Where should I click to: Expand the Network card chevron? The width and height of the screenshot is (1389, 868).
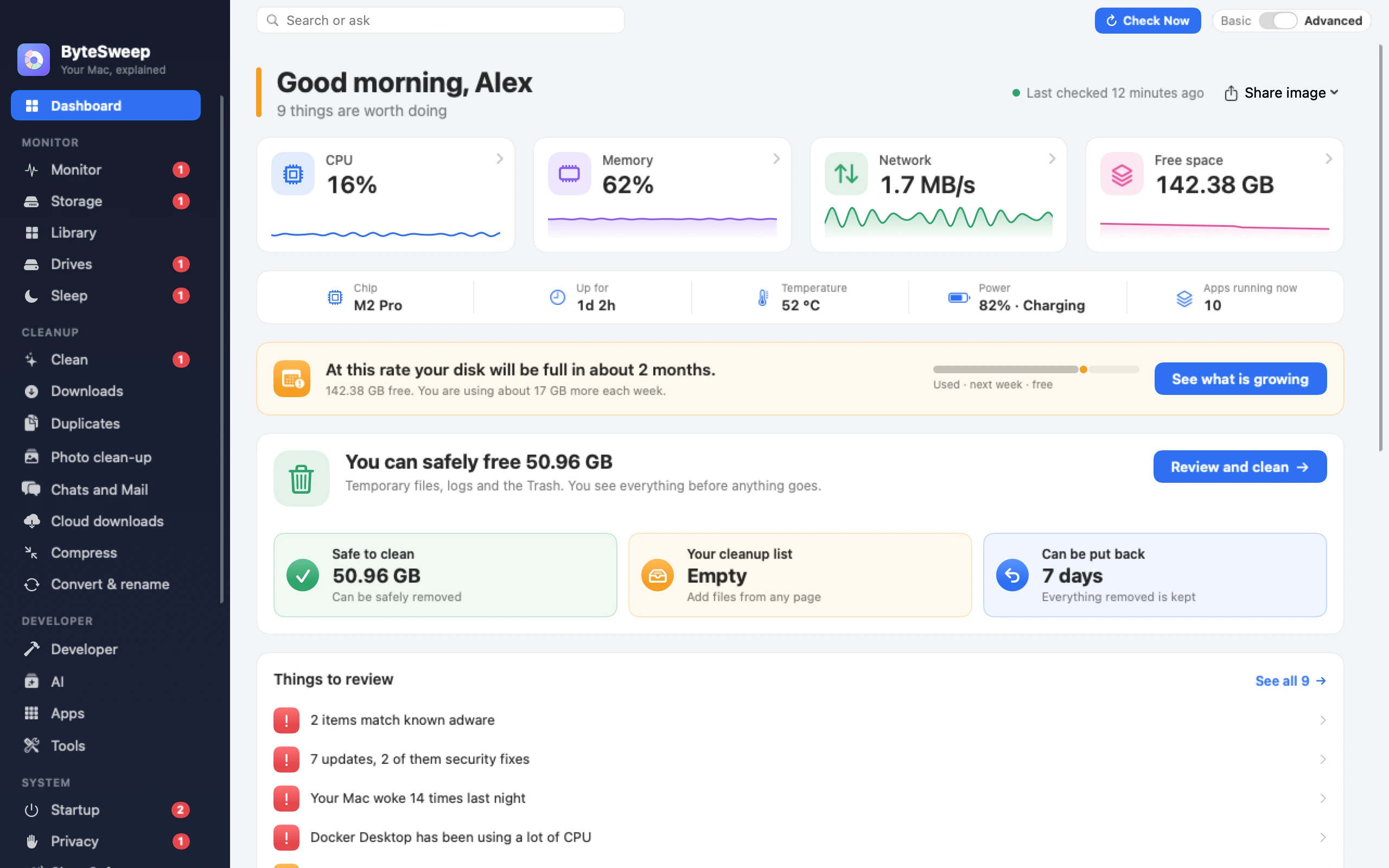pos(1052,159)
